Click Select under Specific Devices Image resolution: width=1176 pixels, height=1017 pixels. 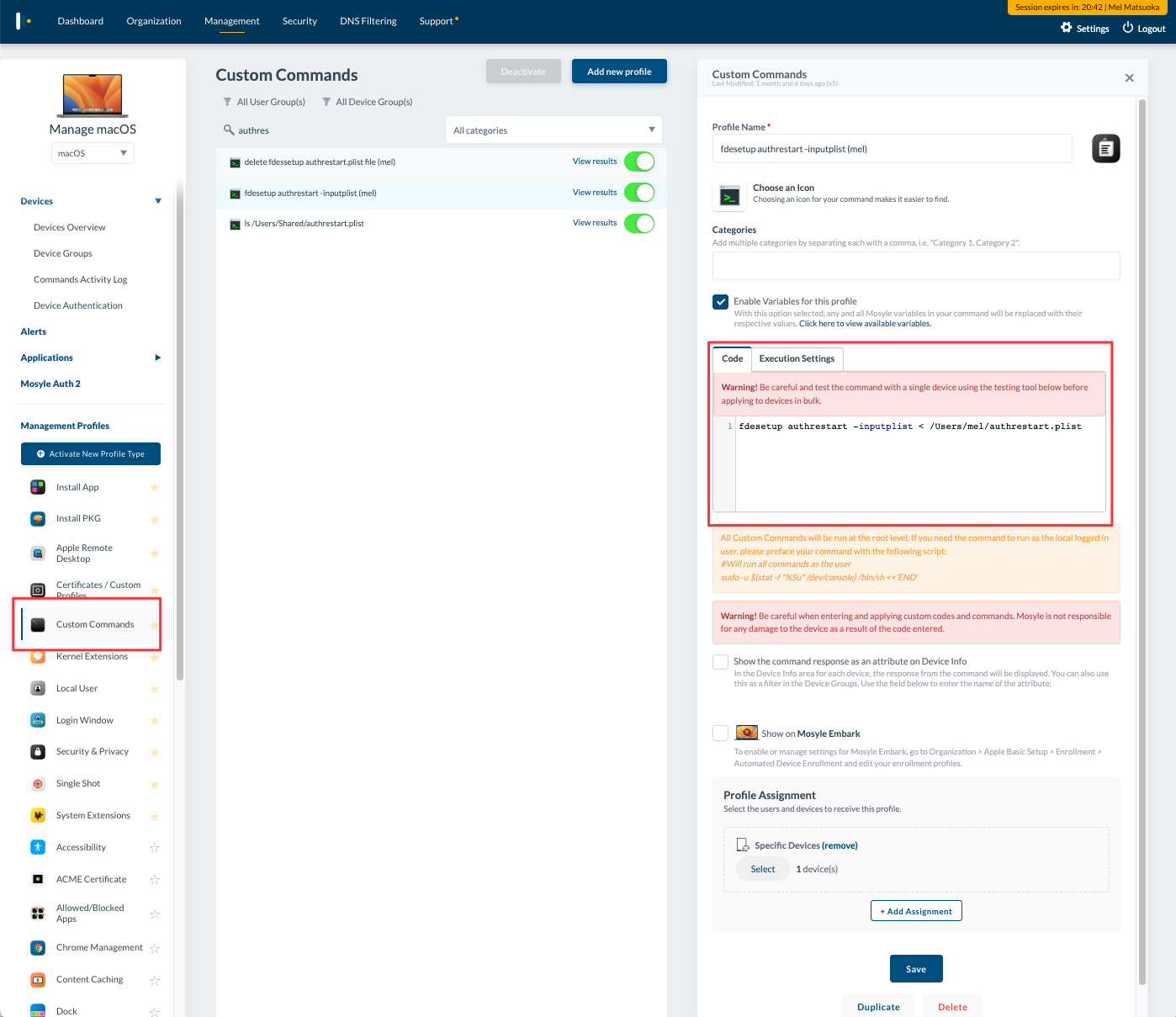pyautogui.click(x=763, y=869)
